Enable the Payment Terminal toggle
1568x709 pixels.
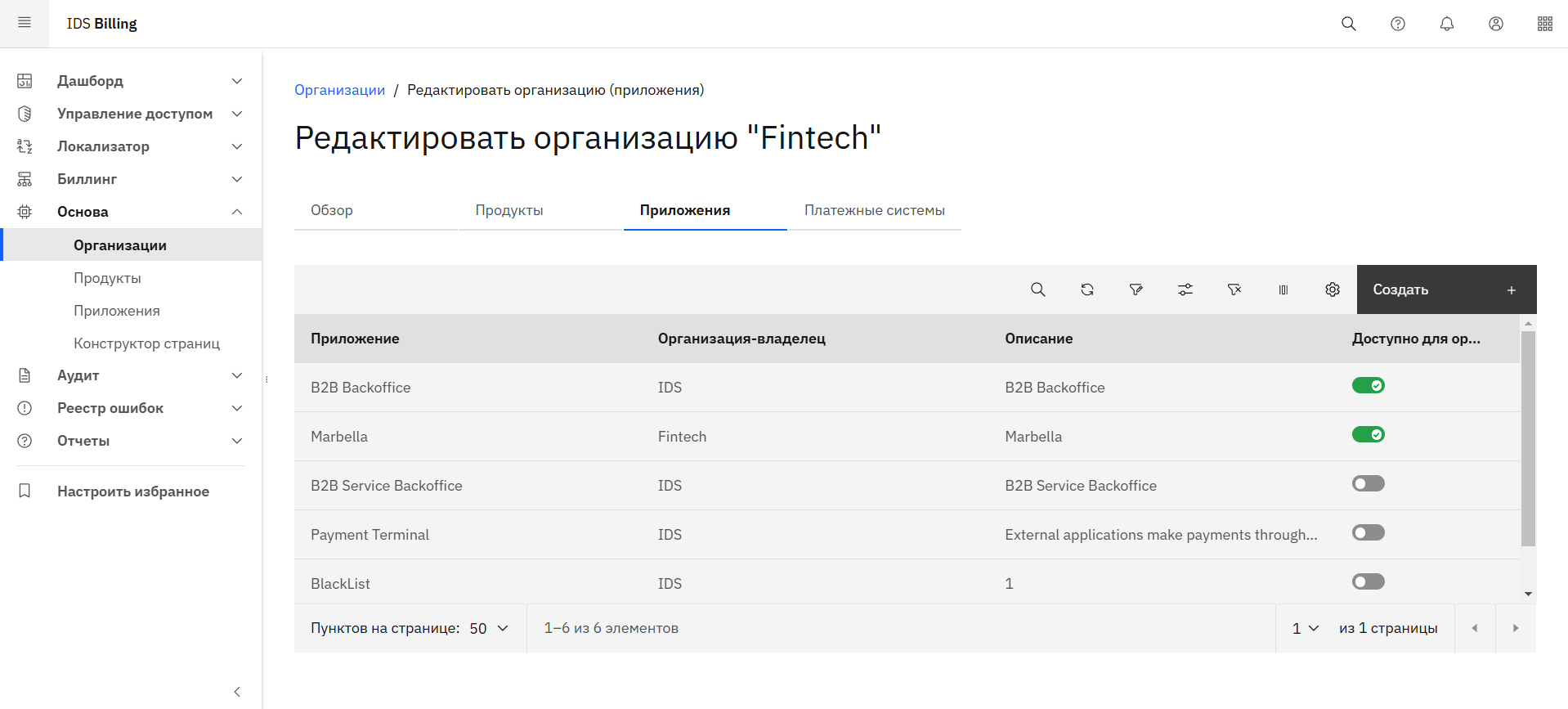[1368, 532]
